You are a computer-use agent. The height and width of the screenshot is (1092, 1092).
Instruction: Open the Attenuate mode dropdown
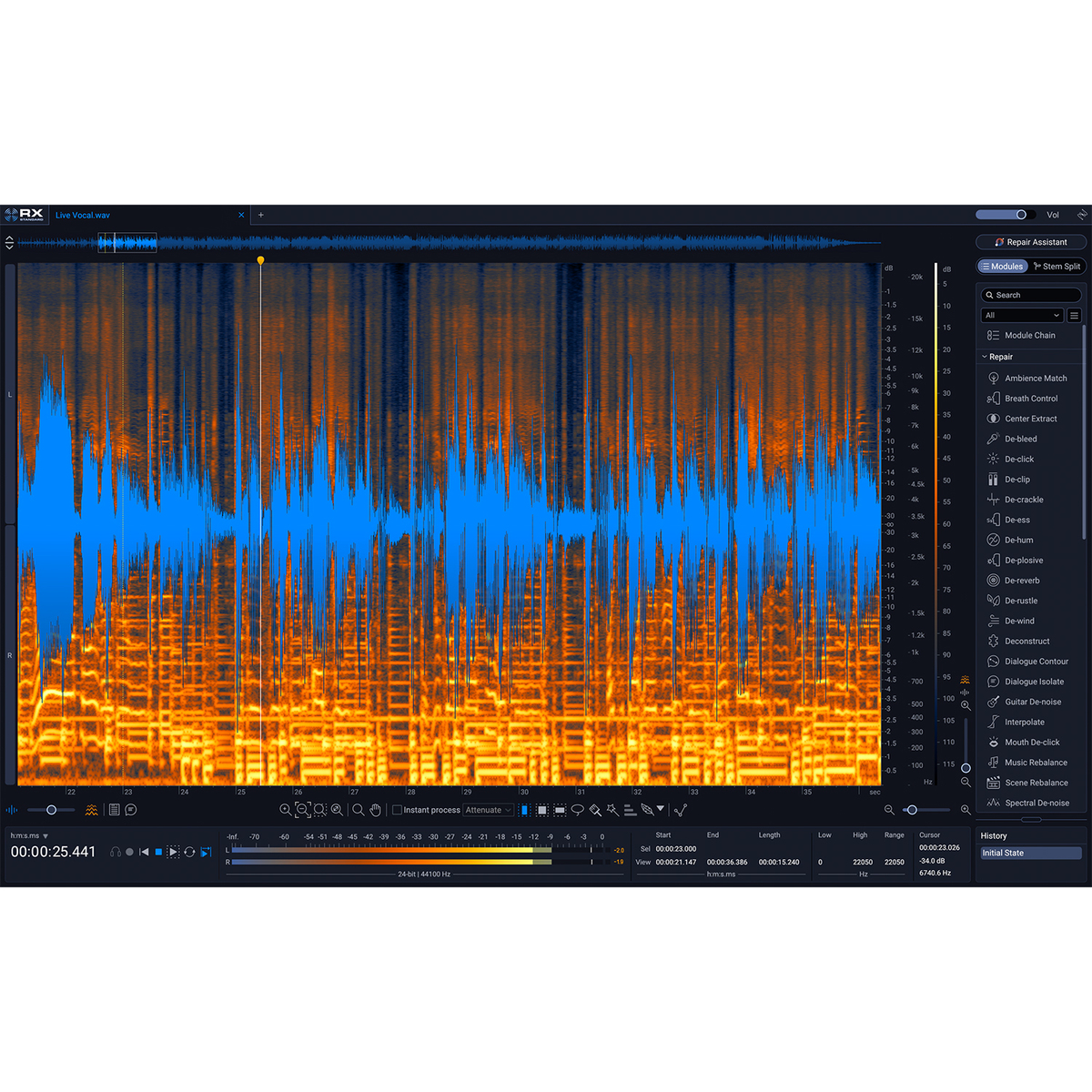pyautogui.click(x=489, y=810)
